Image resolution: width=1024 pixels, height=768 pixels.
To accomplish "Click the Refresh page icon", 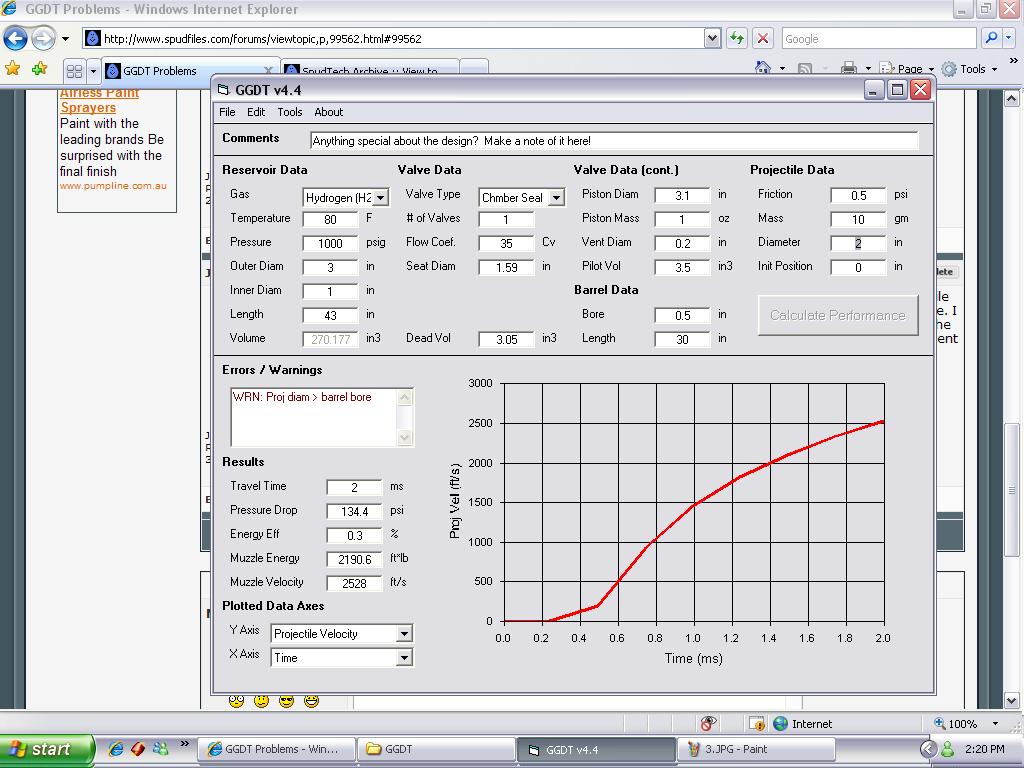I will (x=737, y=39).
